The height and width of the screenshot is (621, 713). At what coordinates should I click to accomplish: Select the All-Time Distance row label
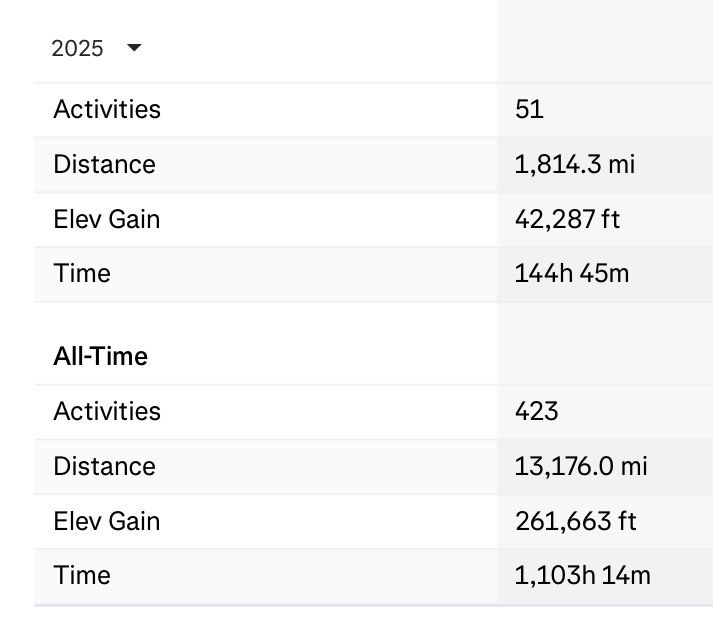pos(104,466)
